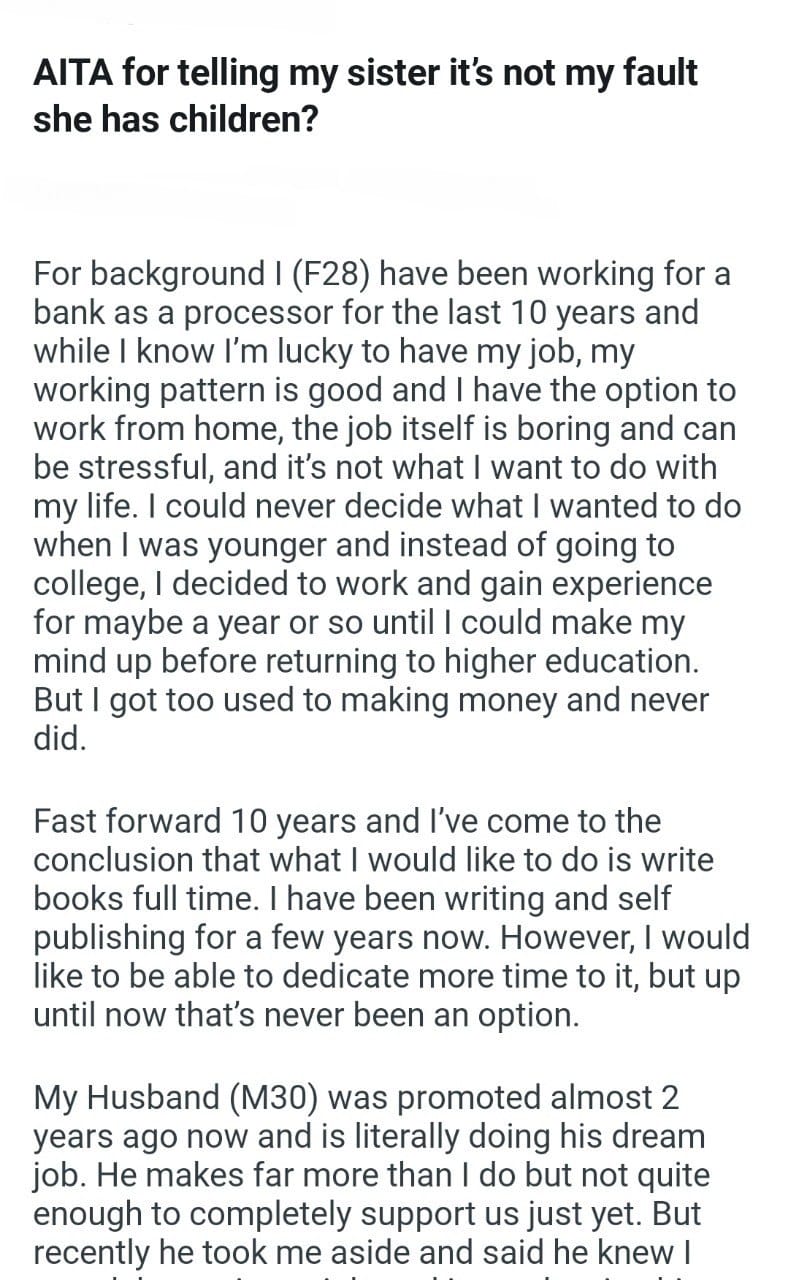Click the 'My Husband (M30)' paragraph
Image resolution: width=788 pixels, height=1280 pixels.
[x=369, y=1175]
